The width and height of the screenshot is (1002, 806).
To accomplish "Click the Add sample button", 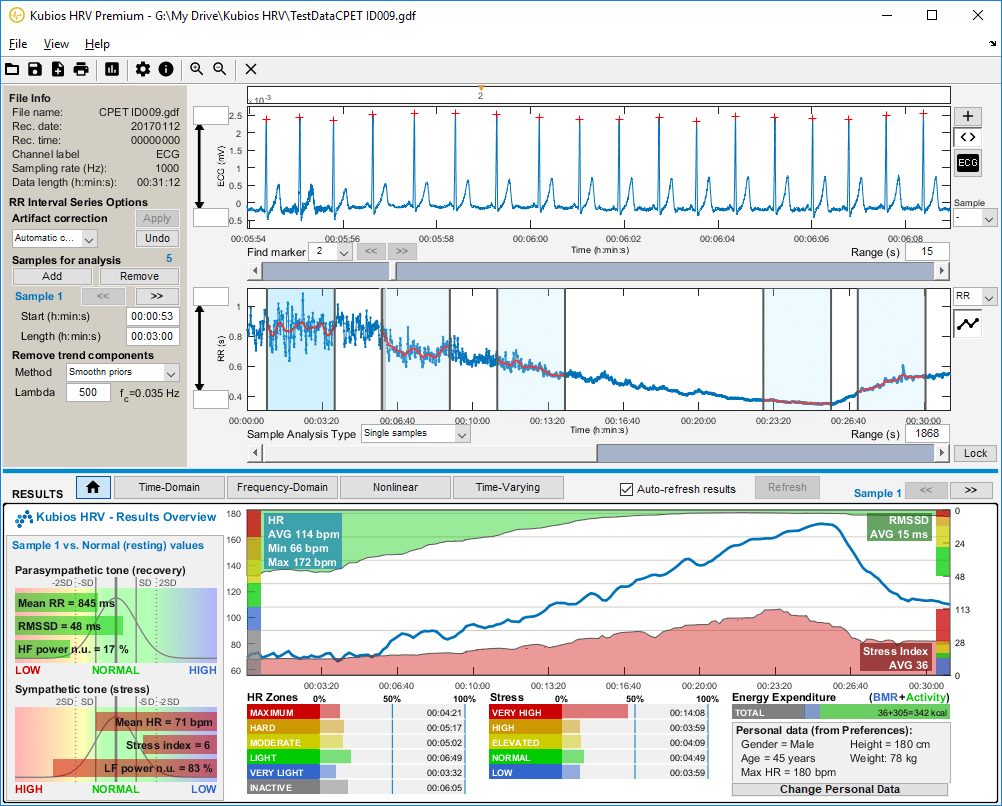I will (x=52, y=276).
